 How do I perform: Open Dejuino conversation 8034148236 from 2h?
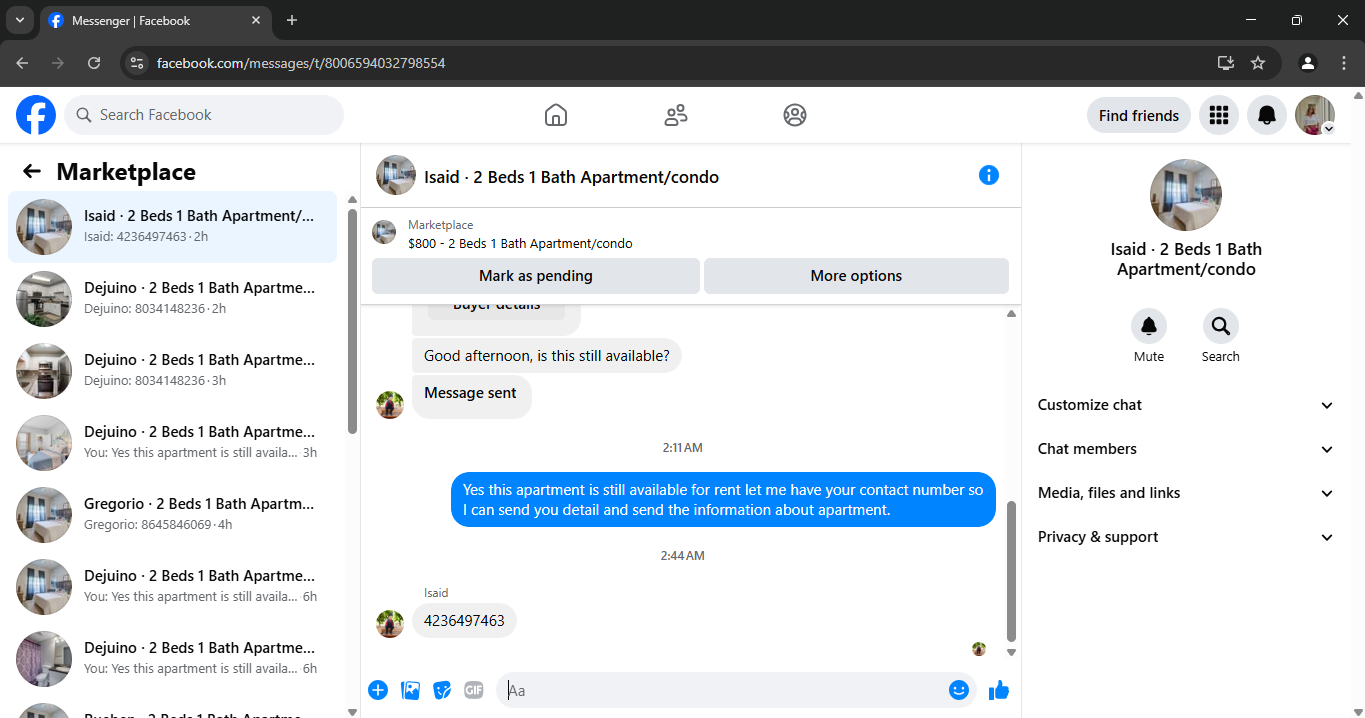click(172, 299)
